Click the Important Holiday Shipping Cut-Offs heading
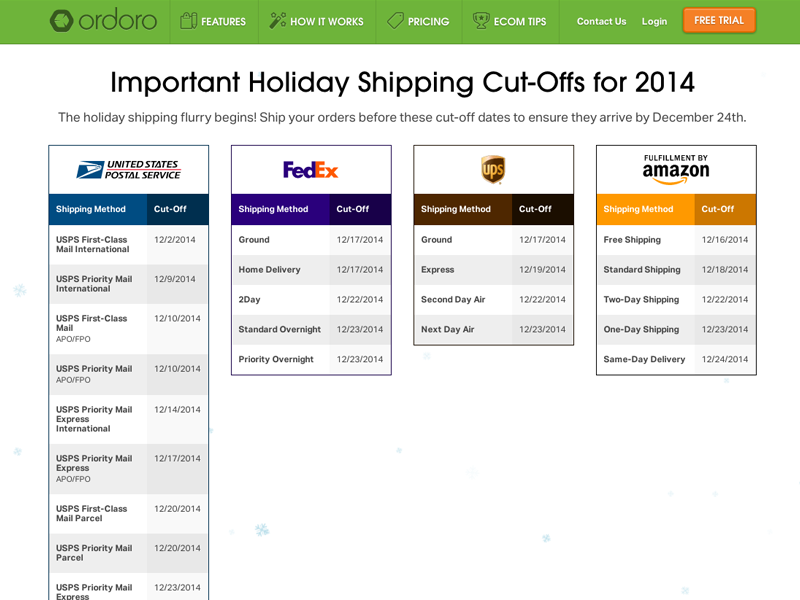Viewport: 800px width, 600px height. (x=400, y=83)
